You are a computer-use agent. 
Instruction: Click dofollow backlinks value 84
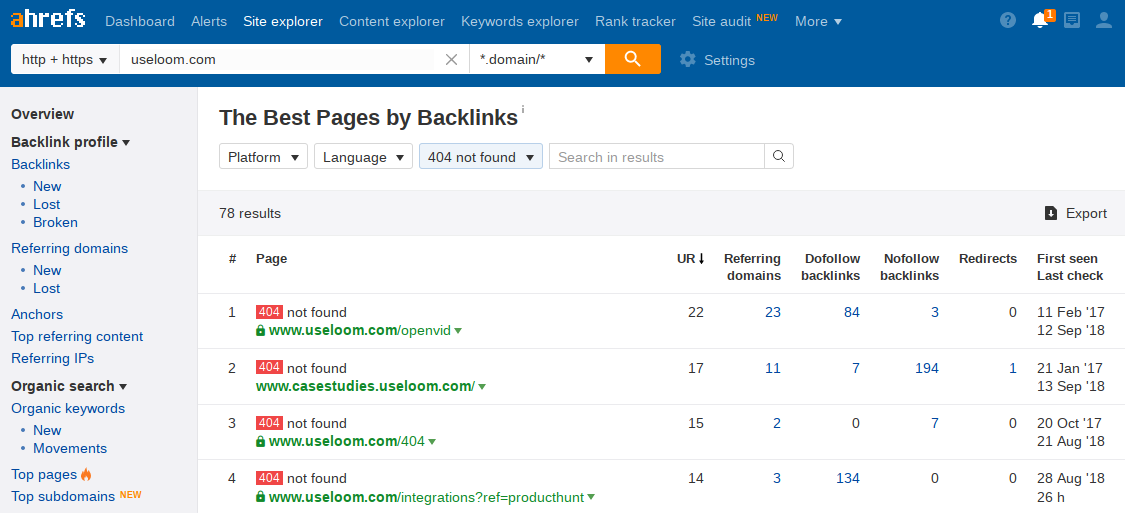pos(852,312)
